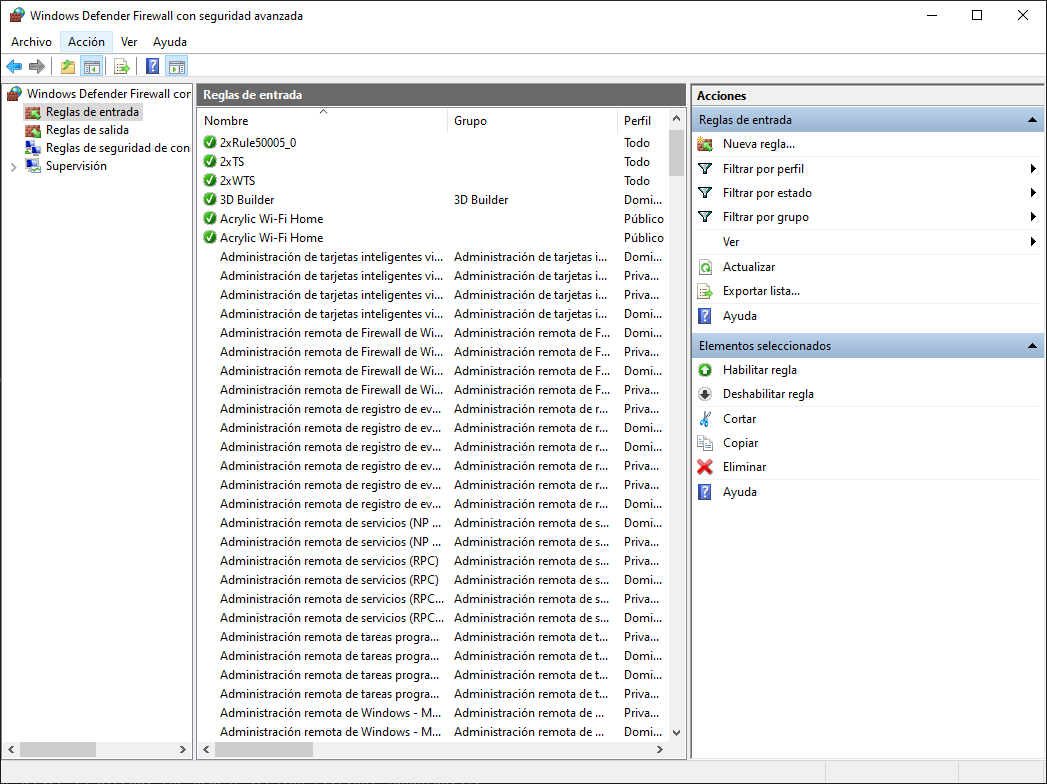Screen dimensions: 1047x784
Task: Expand the Supervisión tree node
Action: pyautogui.click(x=13, y=167)
